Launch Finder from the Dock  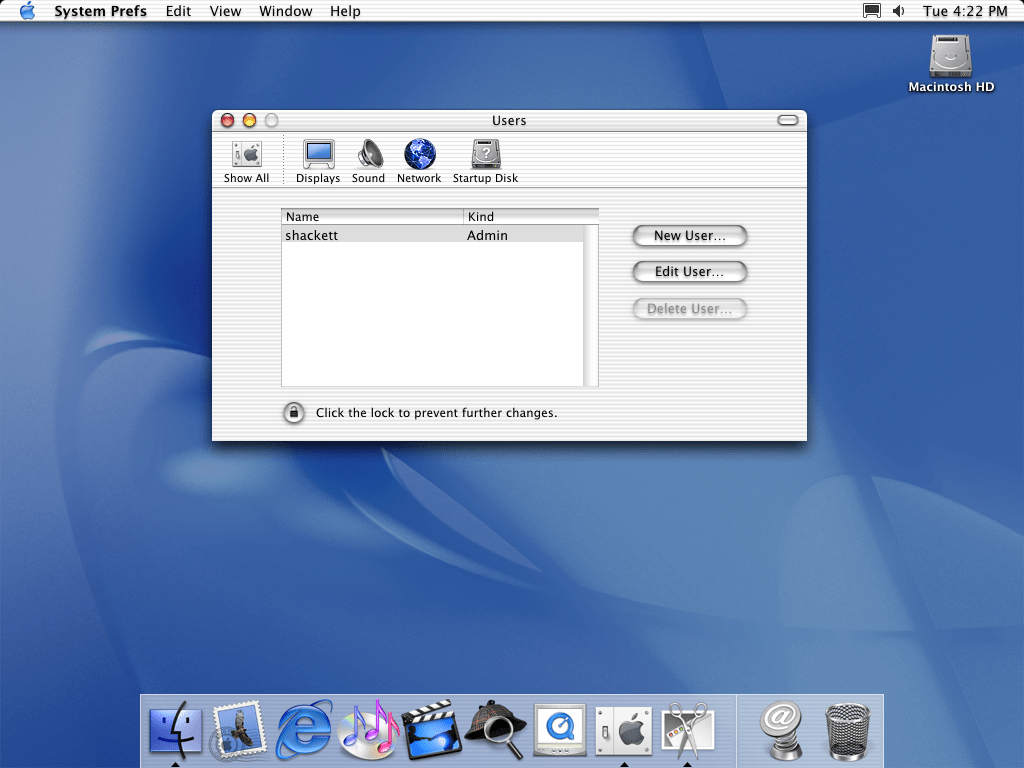point(175,729)
